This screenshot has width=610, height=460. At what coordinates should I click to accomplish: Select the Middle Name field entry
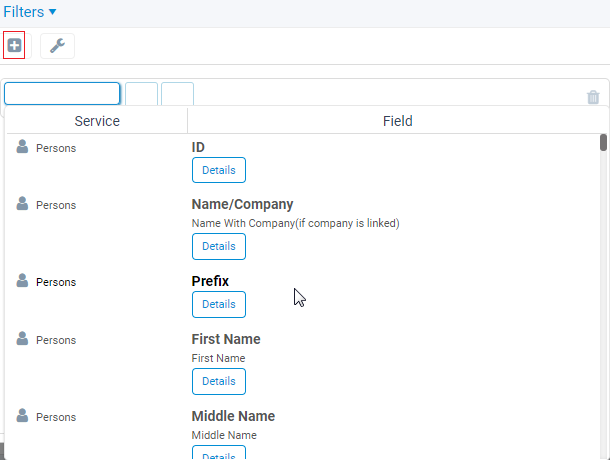233,416
